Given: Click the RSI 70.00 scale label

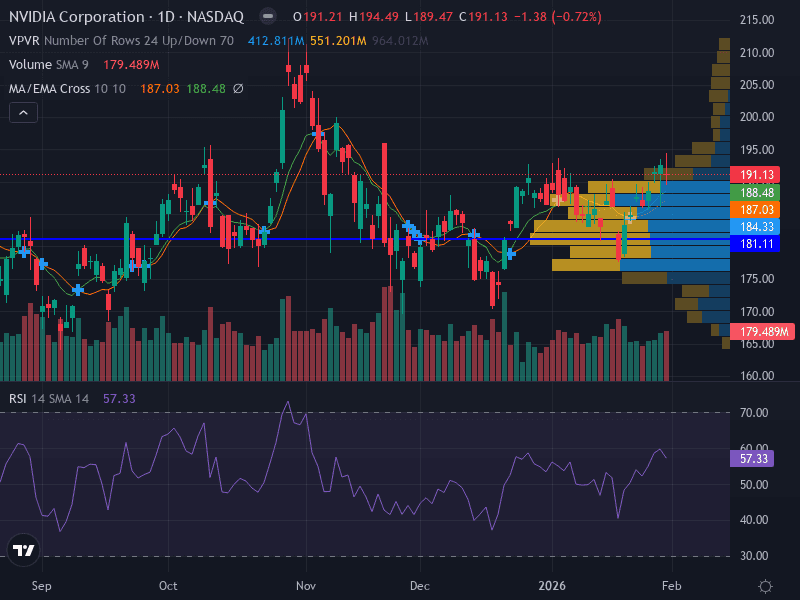Looking at the screenshot, I should coord(754,412).
